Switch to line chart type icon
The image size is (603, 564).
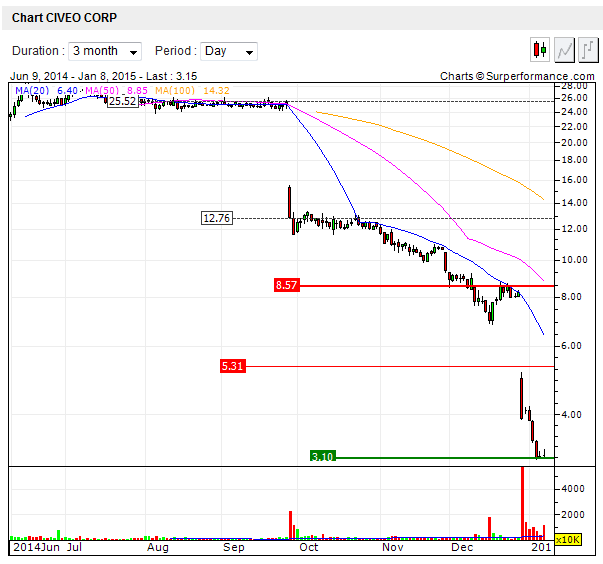(564, 50)
